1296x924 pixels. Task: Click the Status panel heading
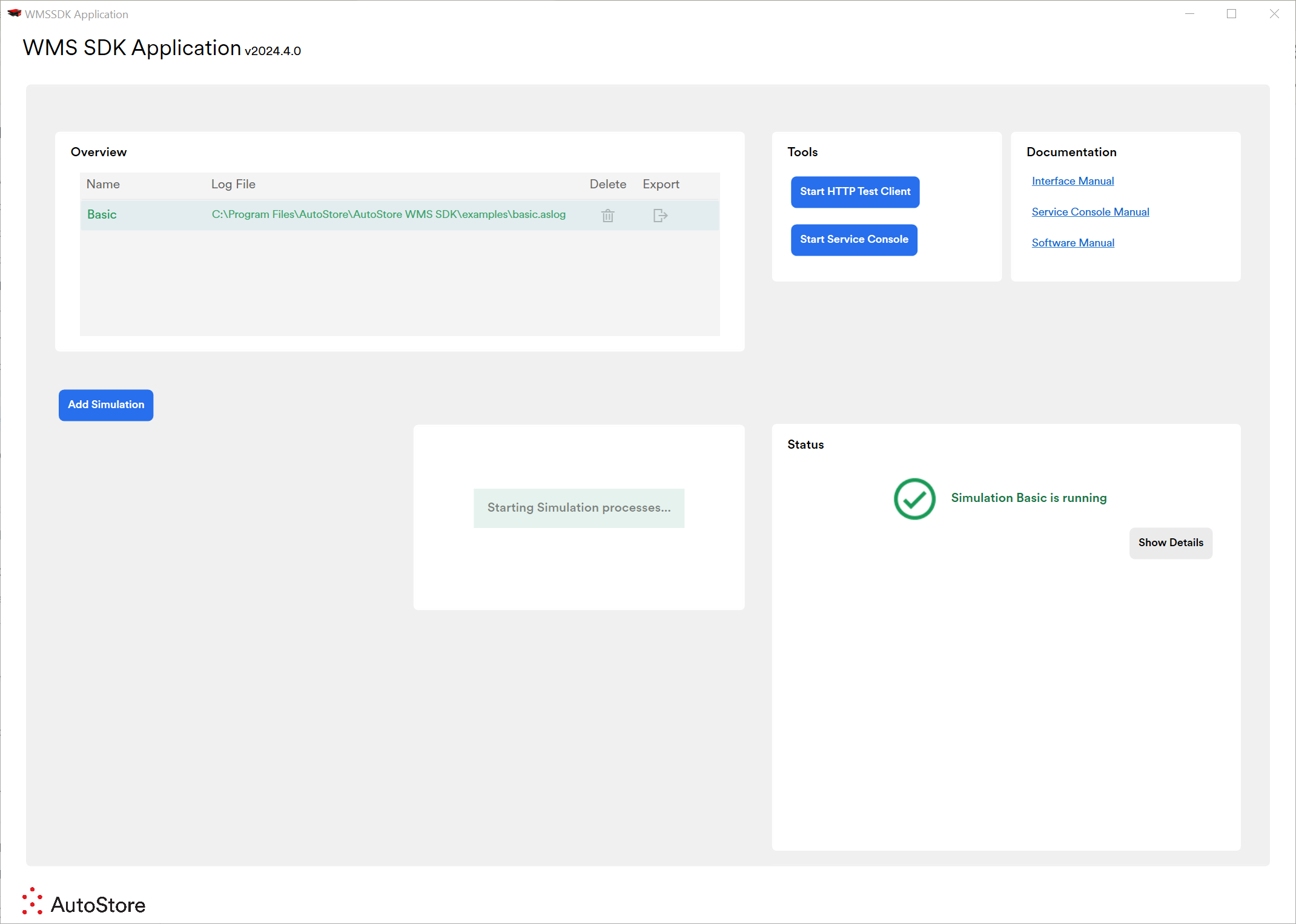(805, 444)
